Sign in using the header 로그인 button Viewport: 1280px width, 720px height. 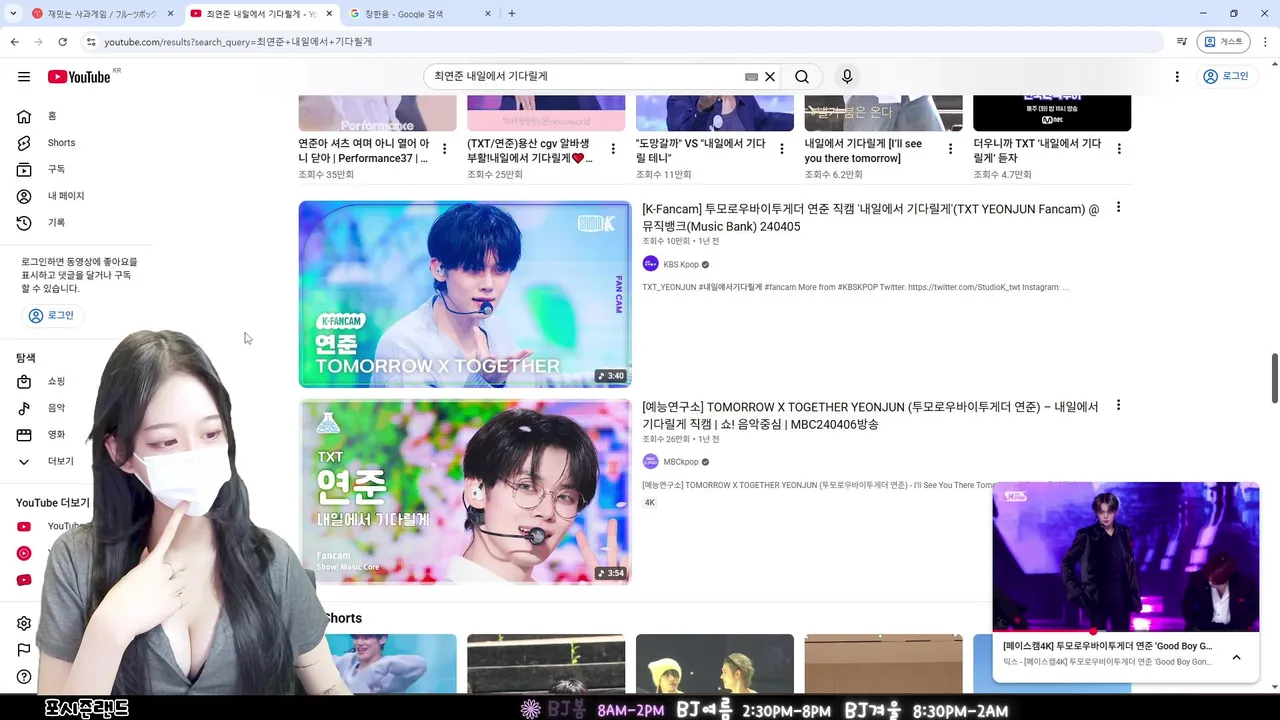click(x=1226, y=76)
